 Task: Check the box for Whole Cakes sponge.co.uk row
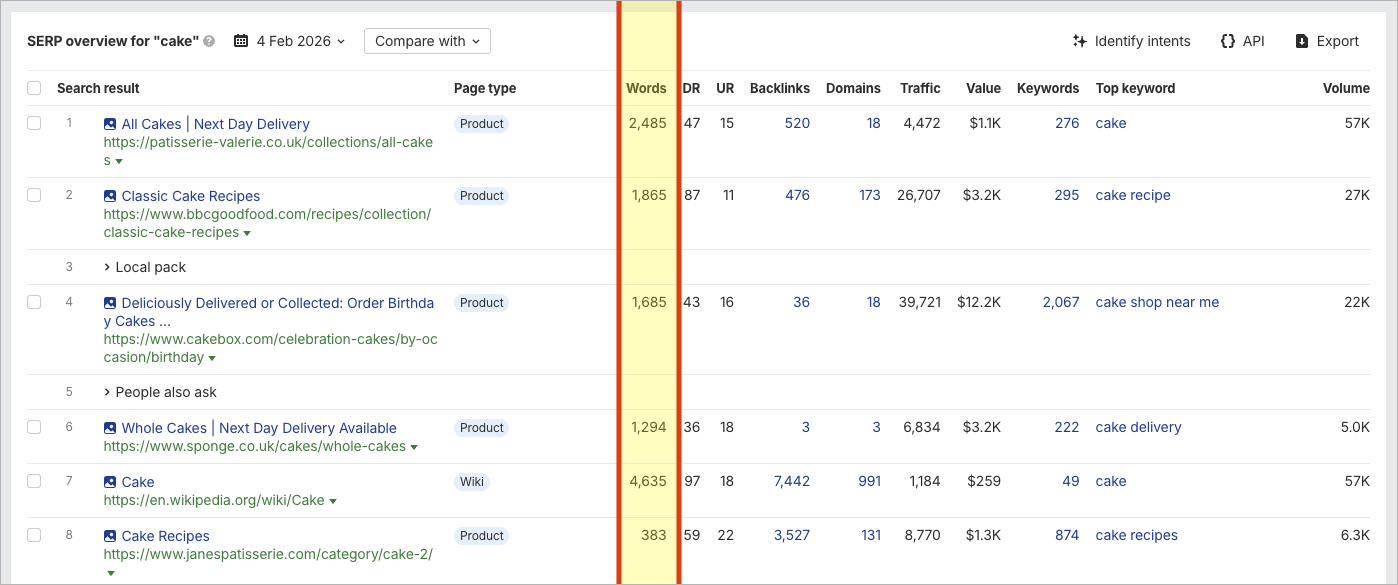[34, 427]
